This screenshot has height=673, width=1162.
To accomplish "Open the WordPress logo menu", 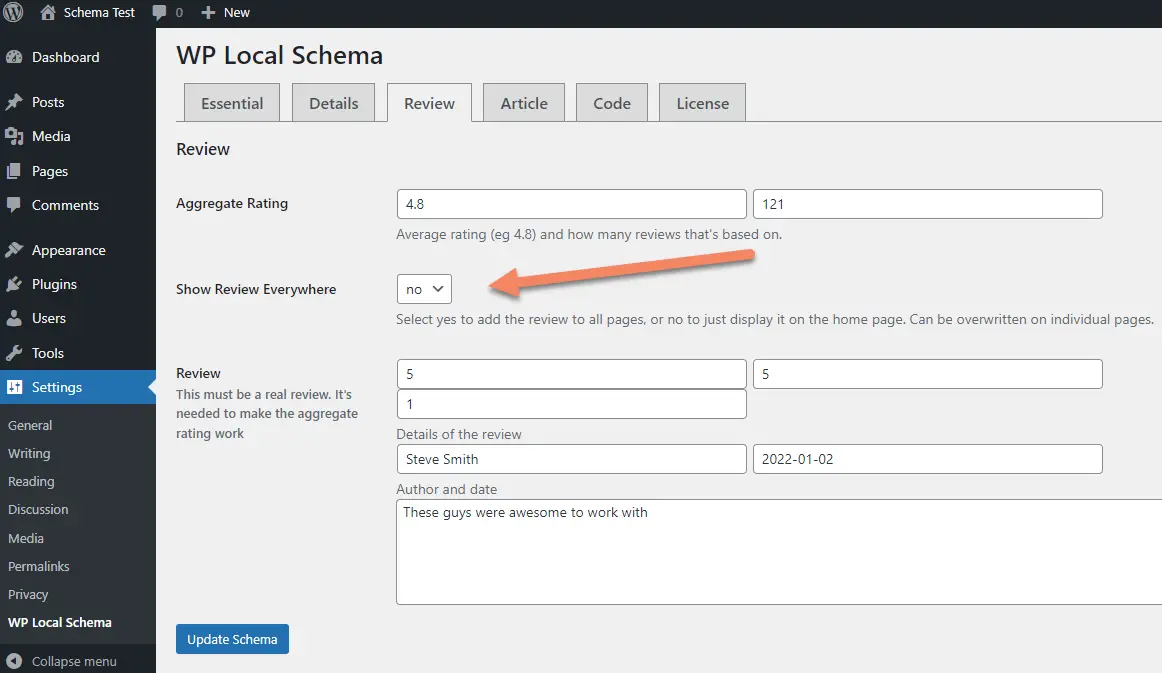I will [x=11, y=13].
